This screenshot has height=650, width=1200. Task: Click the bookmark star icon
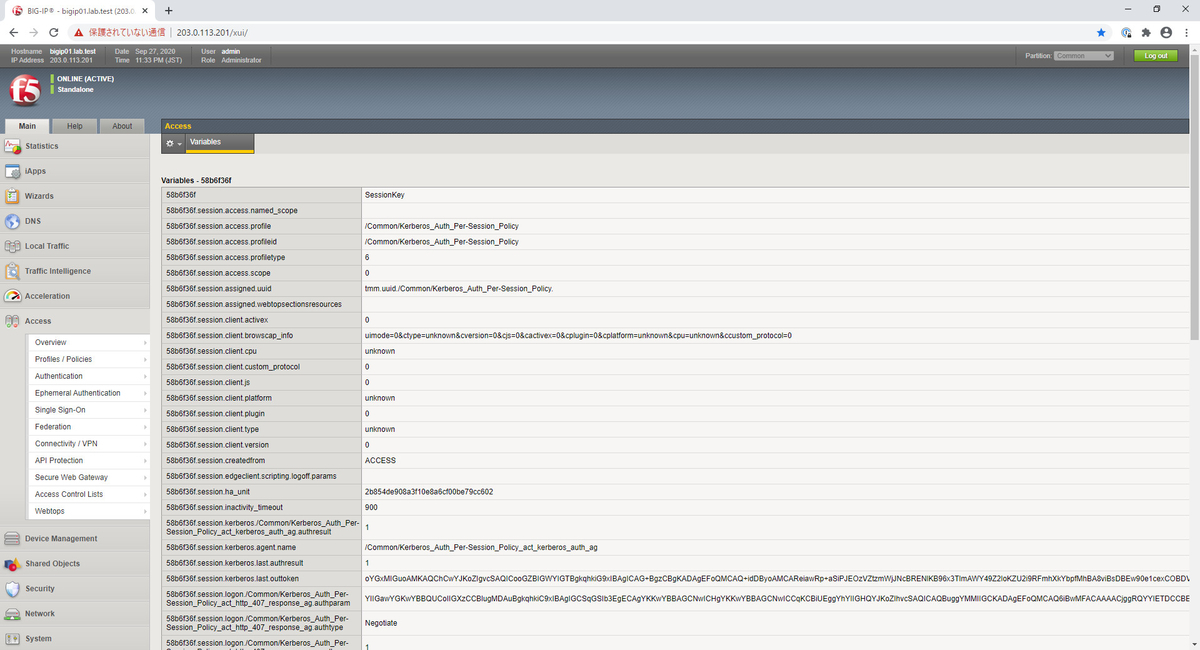(x=1101, y=32)
